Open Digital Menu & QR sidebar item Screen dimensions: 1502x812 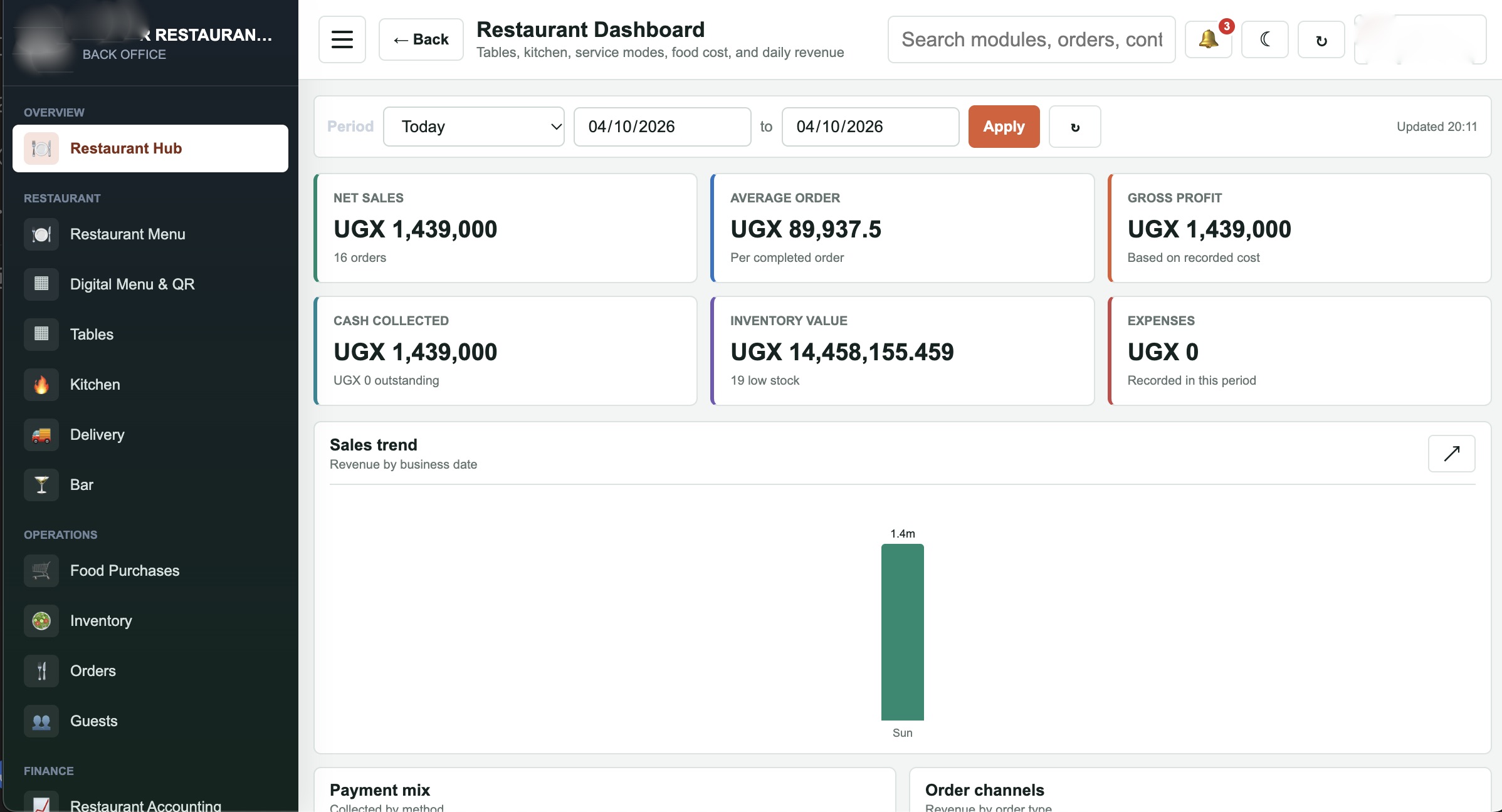(150, 284)
